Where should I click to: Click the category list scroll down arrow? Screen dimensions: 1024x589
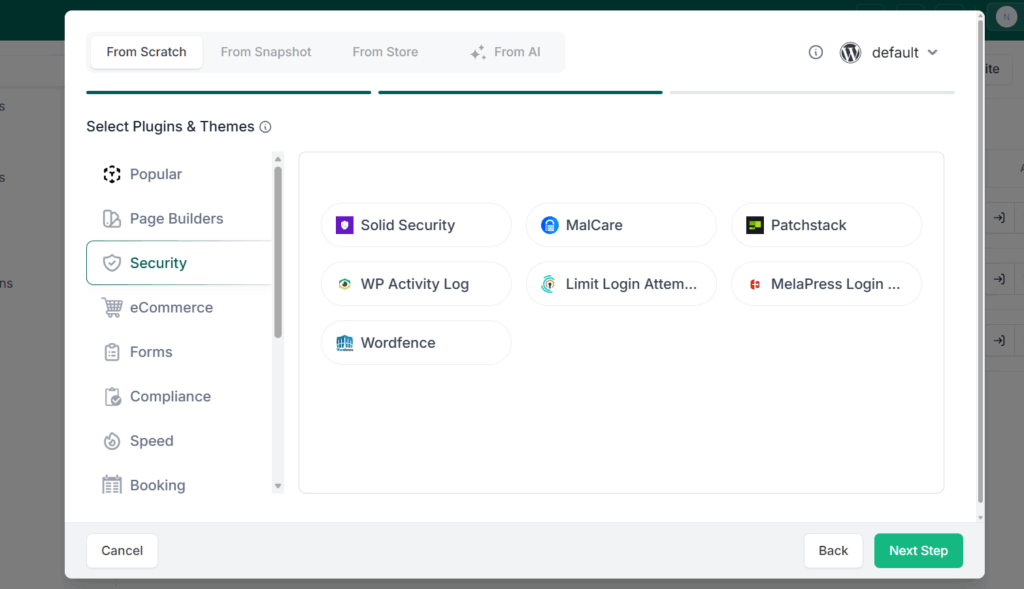[x=278, y=486]
